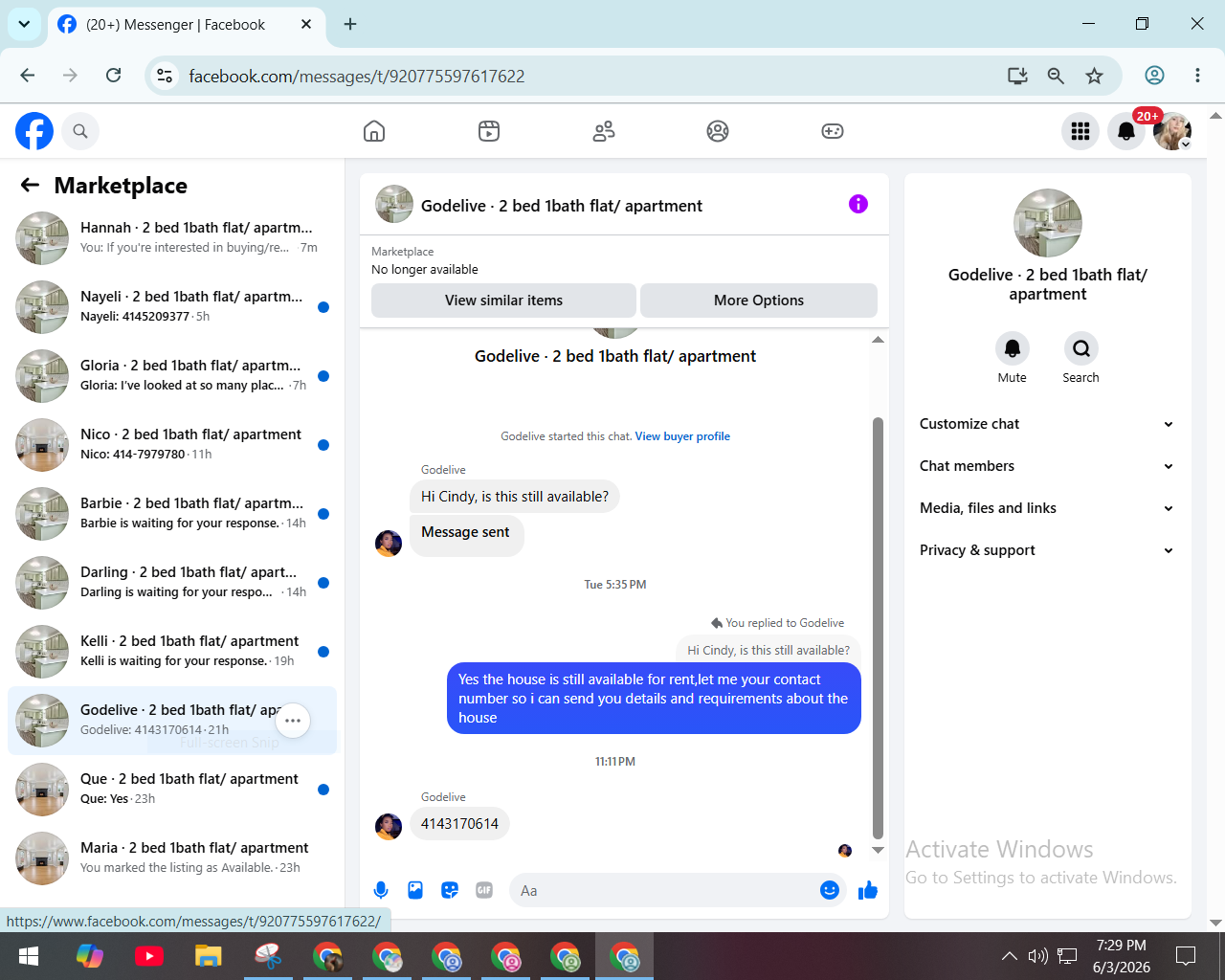1225x980 pixels.
Task: Click the chat messages vertical scrollbar
Action: [878, 628]
